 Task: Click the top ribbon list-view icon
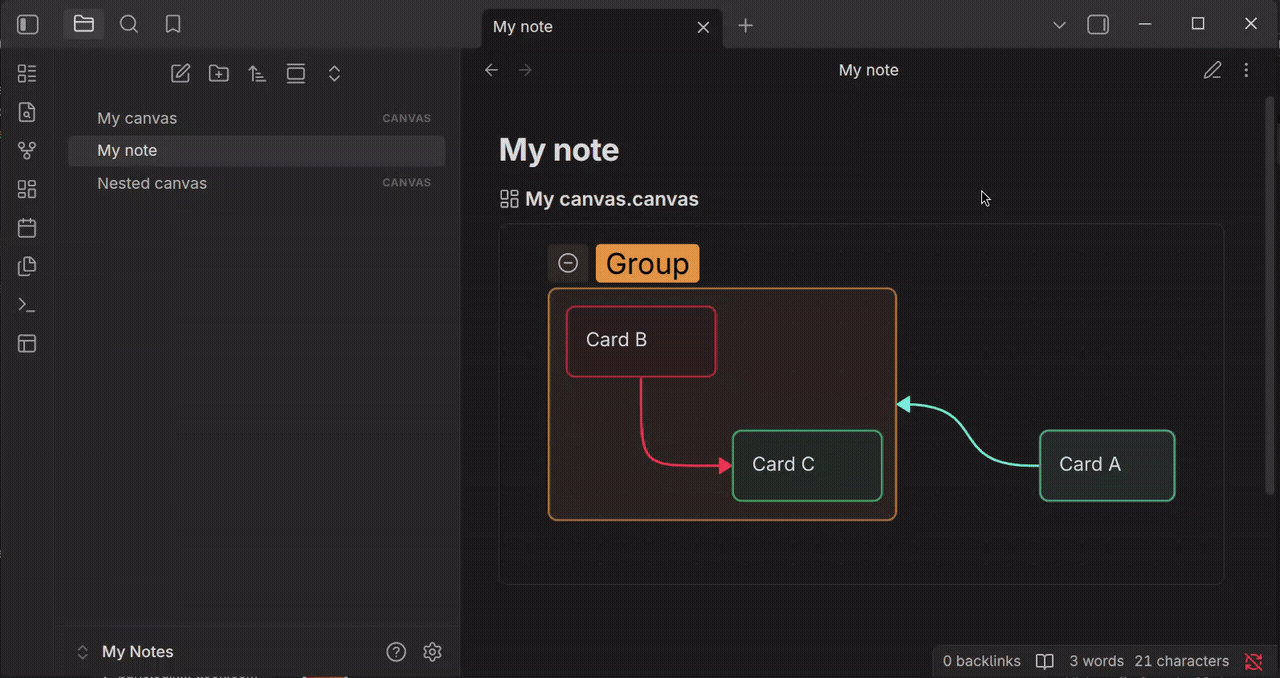(x=27, y=73)
